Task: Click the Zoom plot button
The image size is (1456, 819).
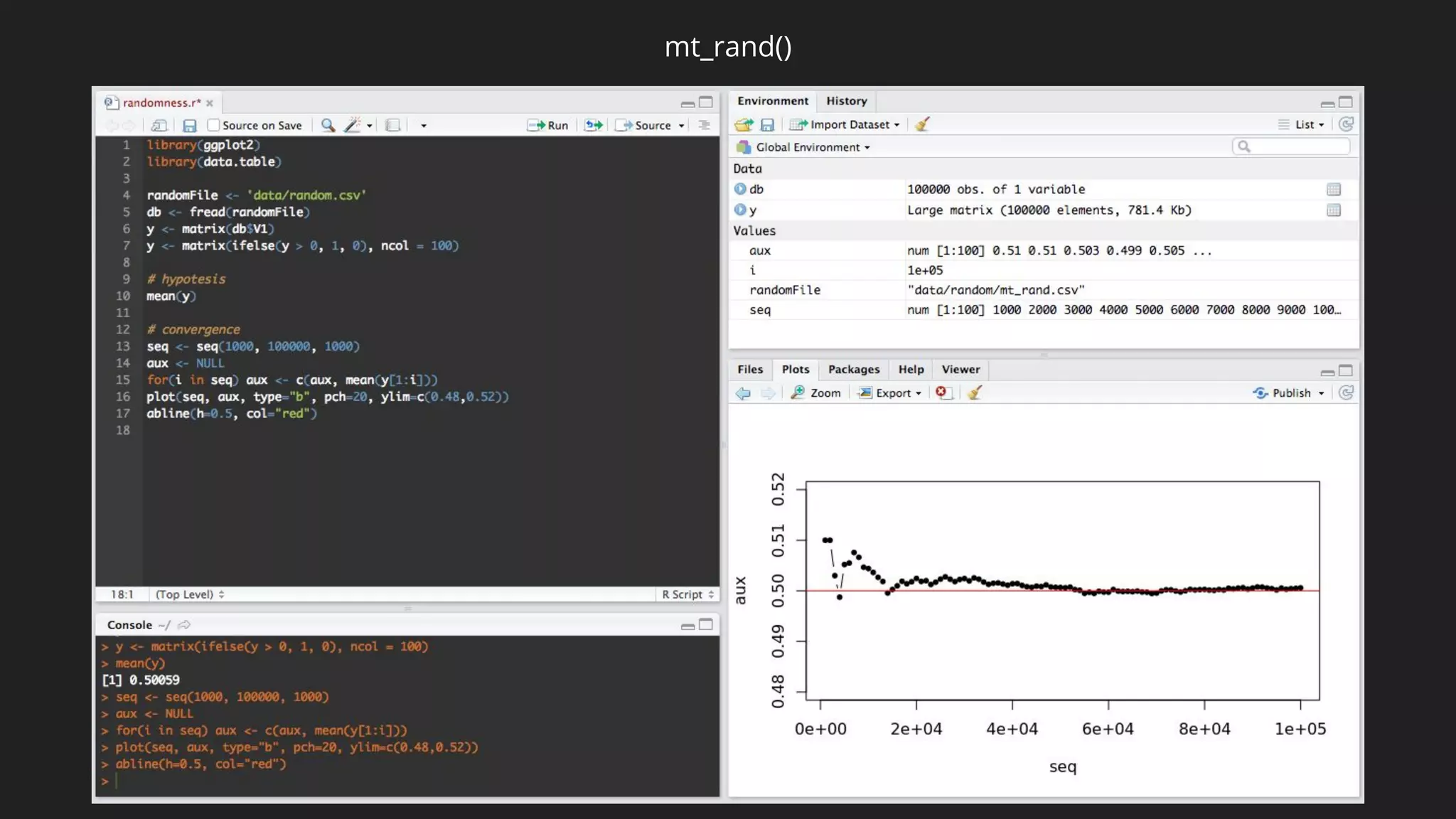Action: pos(816,392)
